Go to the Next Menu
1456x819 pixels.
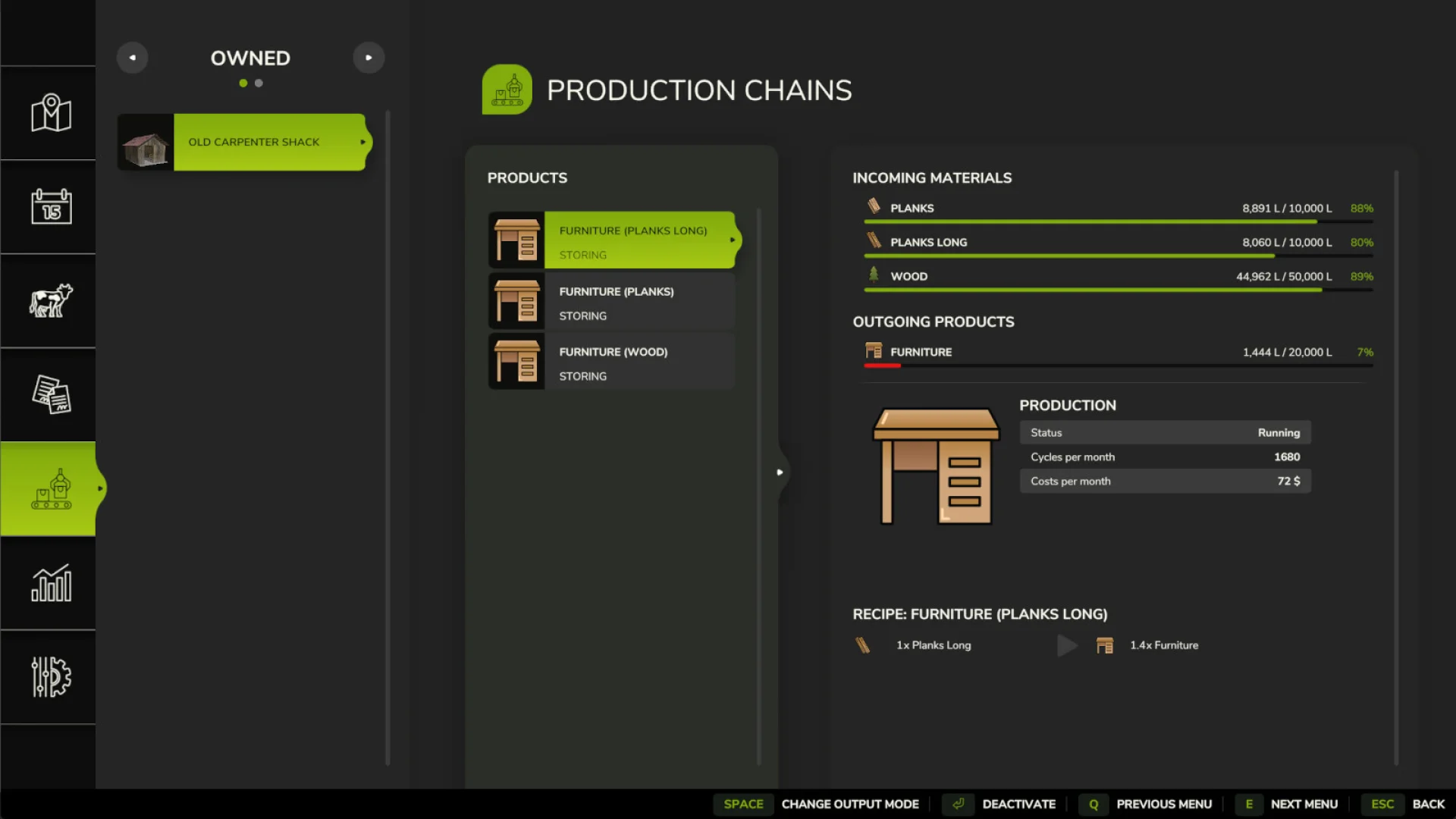pyautogui.click(x=1303, y=804)
